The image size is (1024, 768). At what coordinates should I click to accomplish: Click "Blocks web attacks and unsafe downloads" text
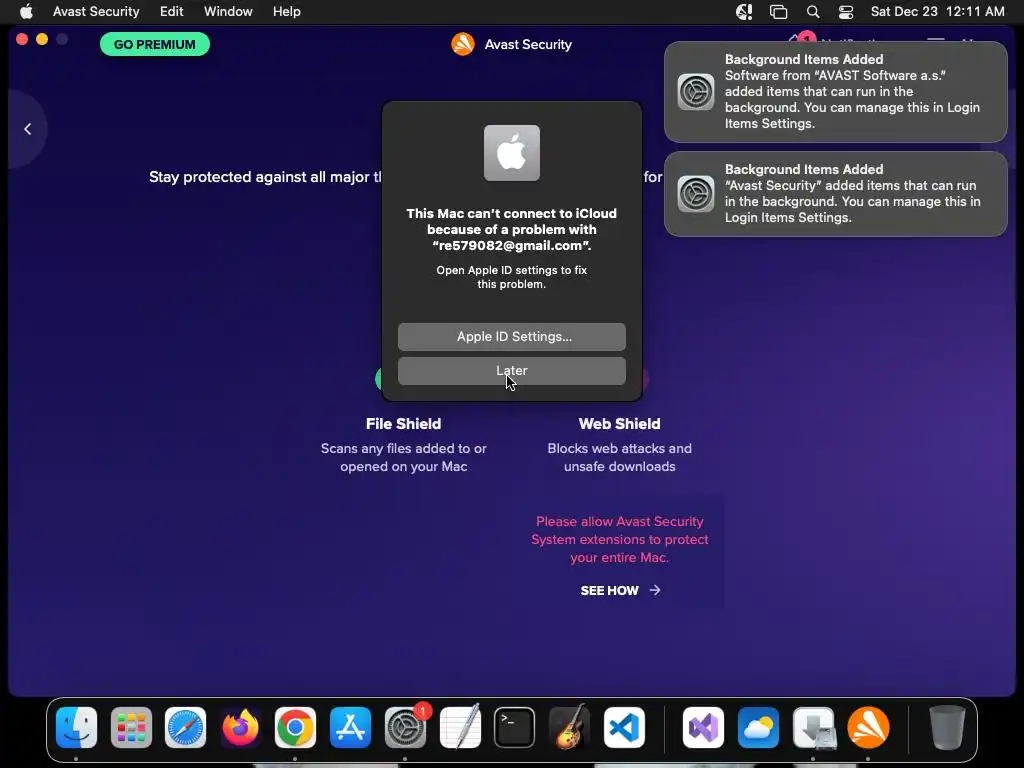tap(619, 457)
